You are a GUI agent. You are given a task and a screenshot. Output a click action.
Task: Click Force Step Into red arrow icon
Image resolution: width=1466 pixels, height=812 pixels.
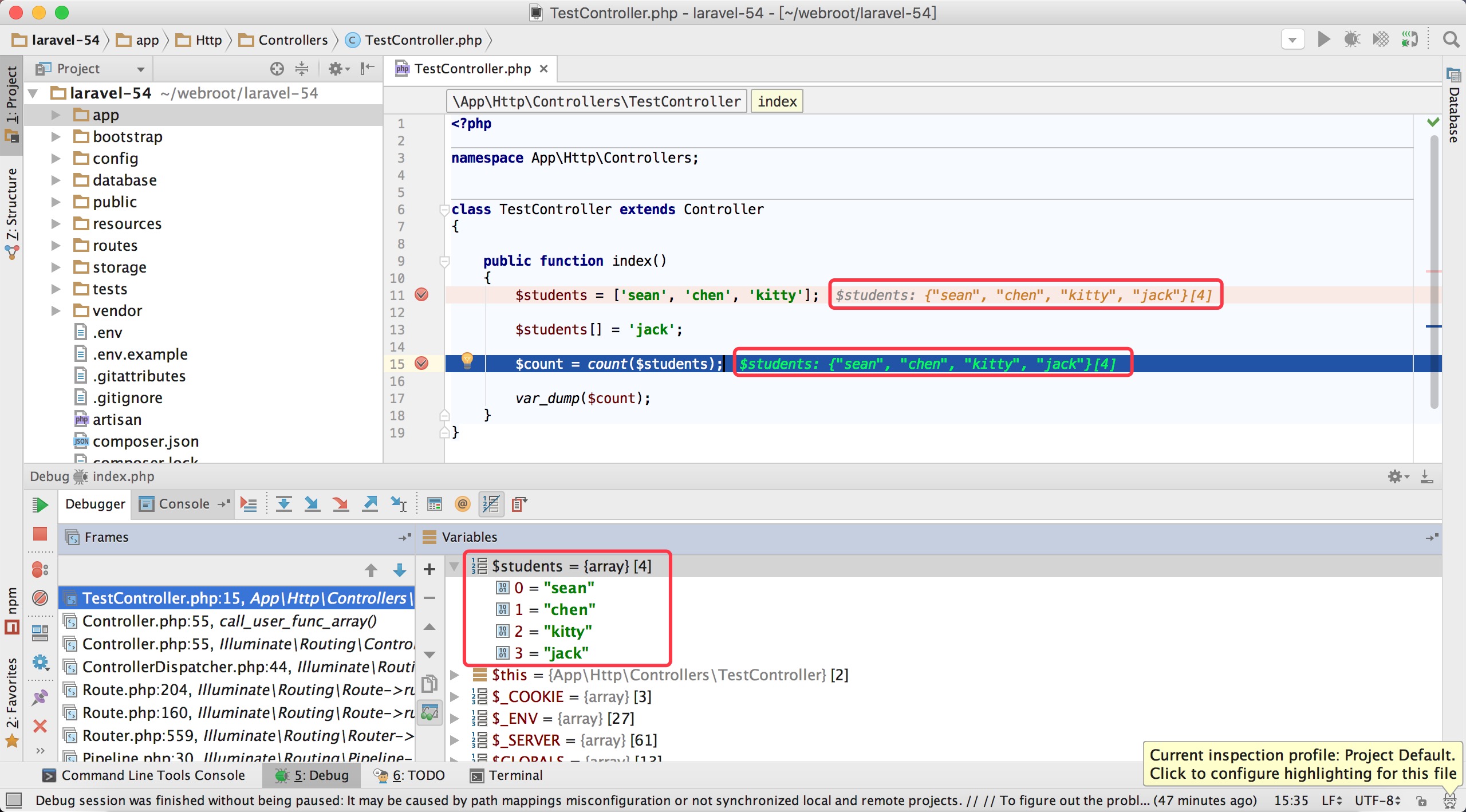341,504
